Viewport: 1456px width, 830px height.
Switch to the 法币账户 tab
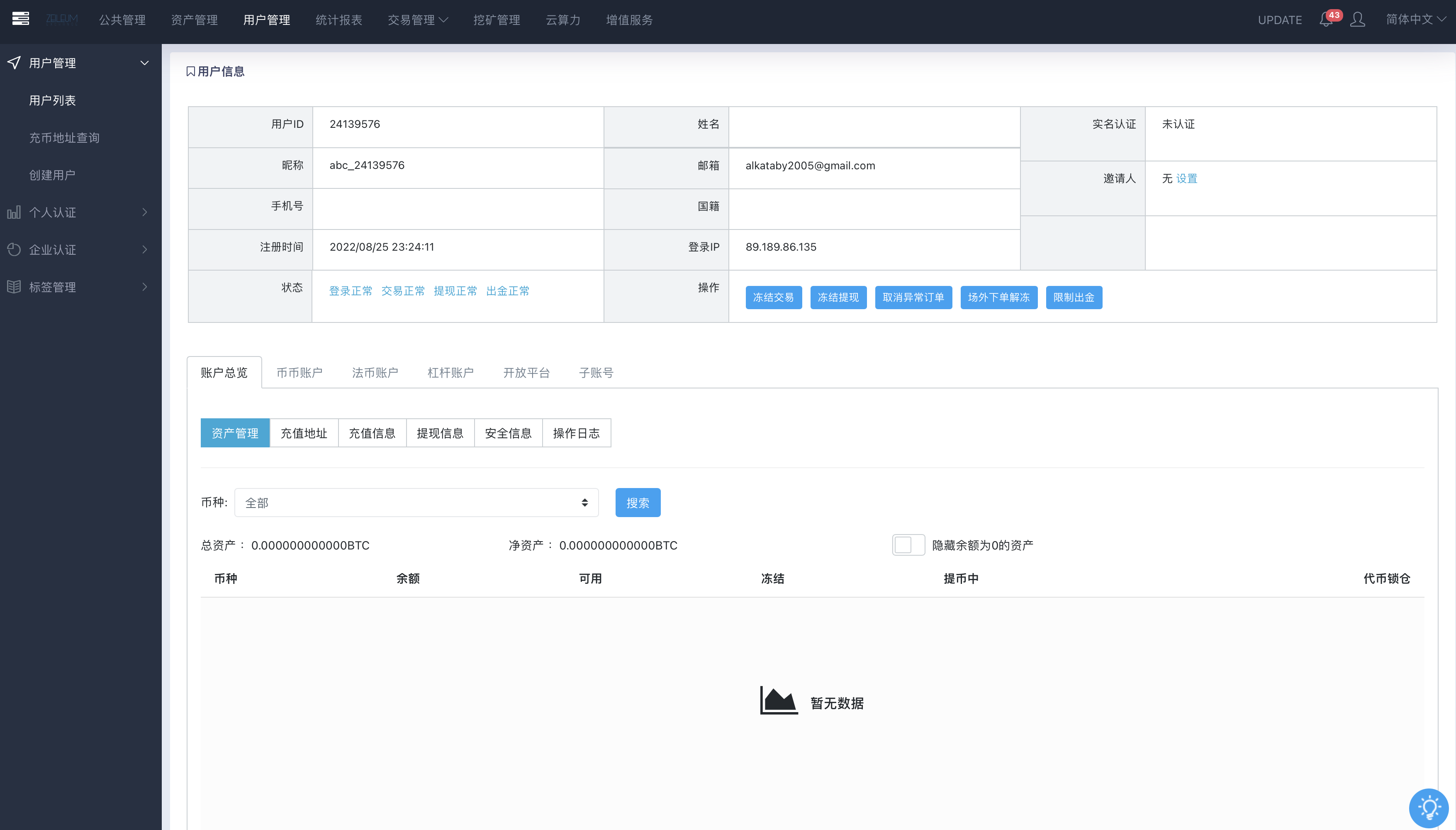(375, 373)
